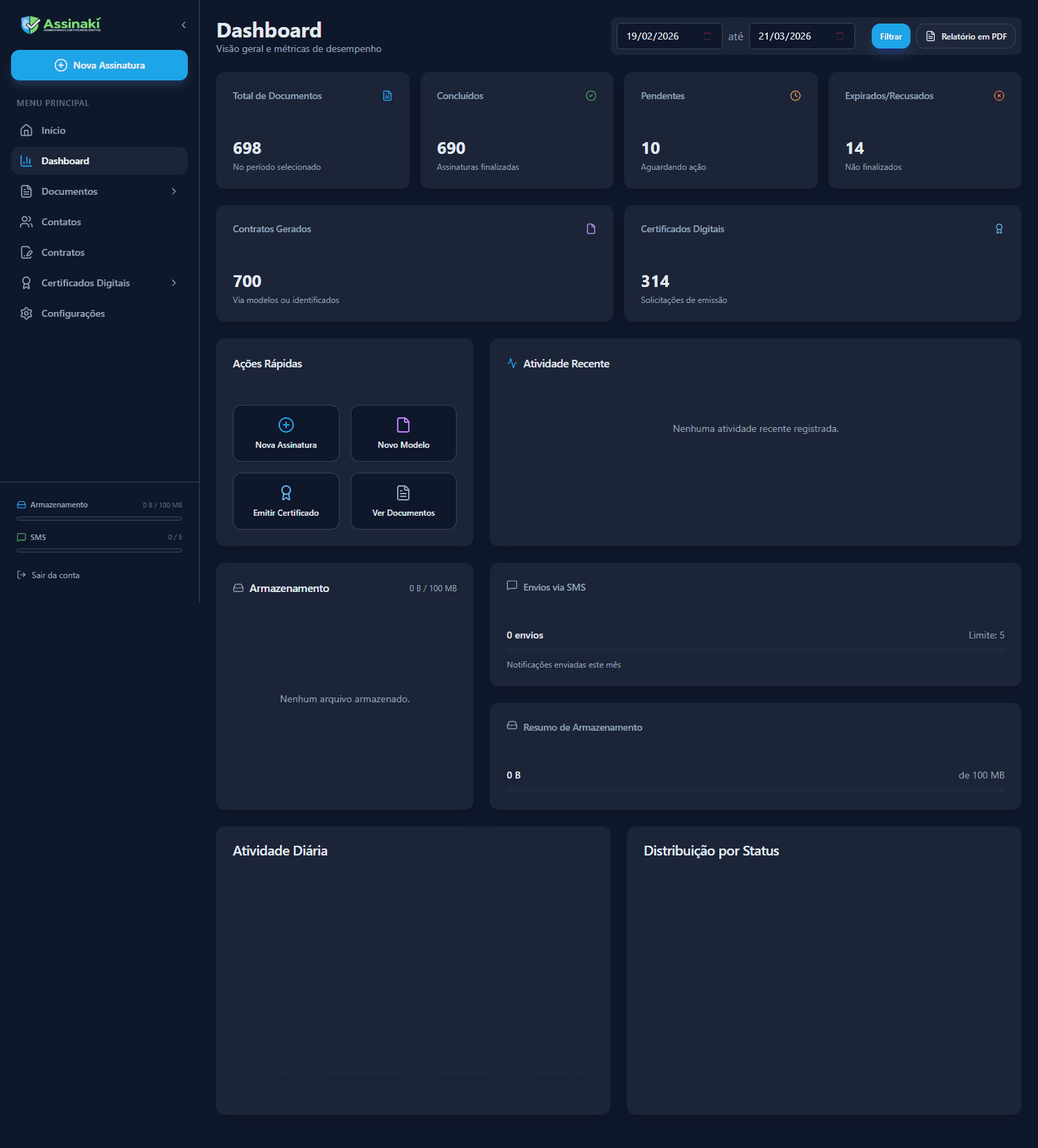Click the SMS envios progress bar
The height and width of the screenshot is (1148, 1038).
tap(755, 650)
